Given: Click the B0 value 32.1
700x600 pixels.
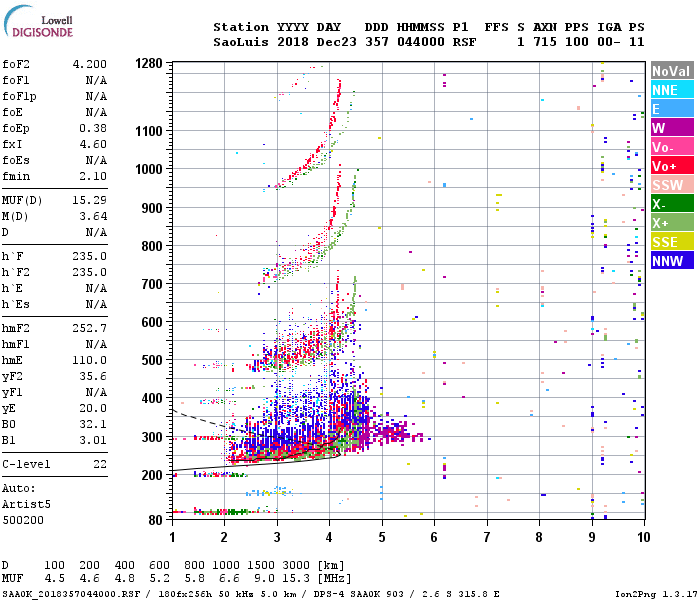Looking at the screenshot, I should [93, 424].
